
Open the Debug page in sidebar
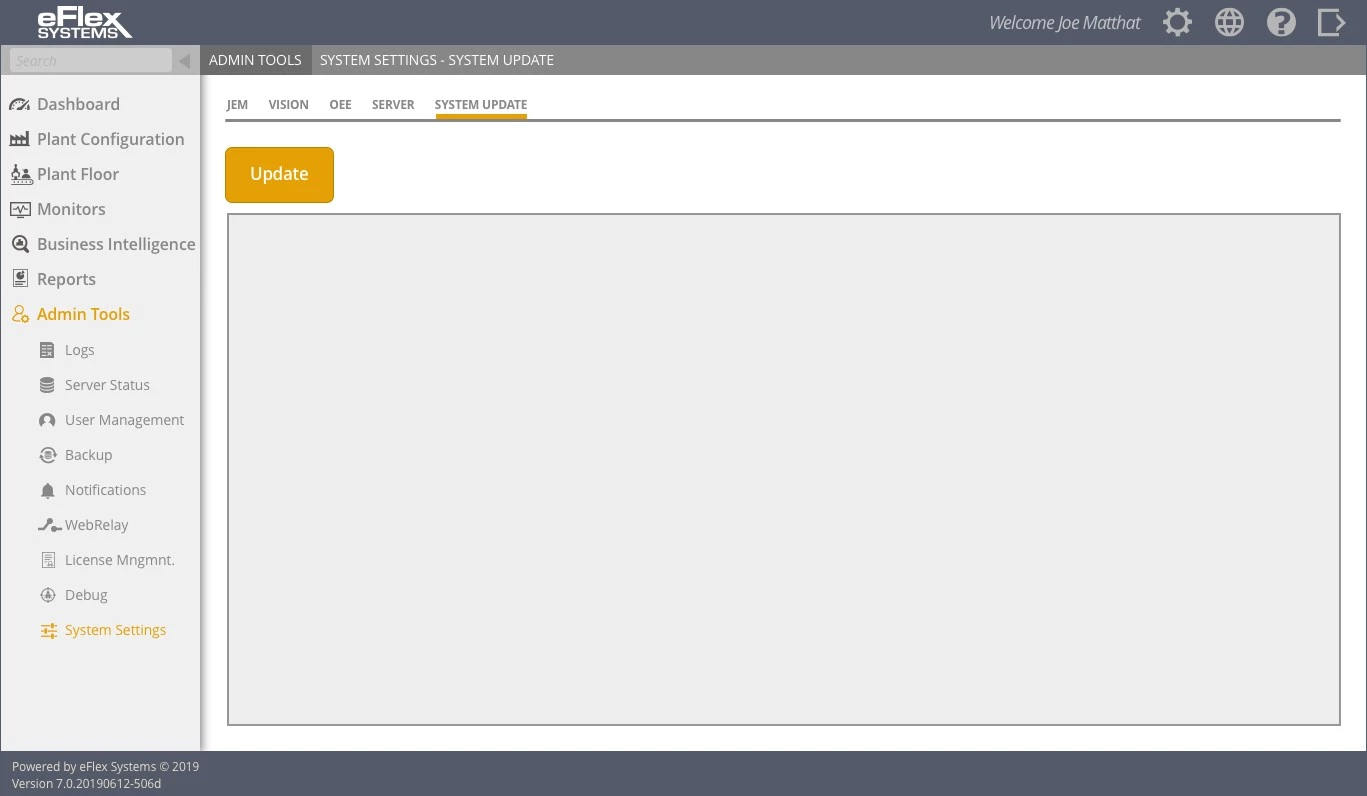click(86, 595)
